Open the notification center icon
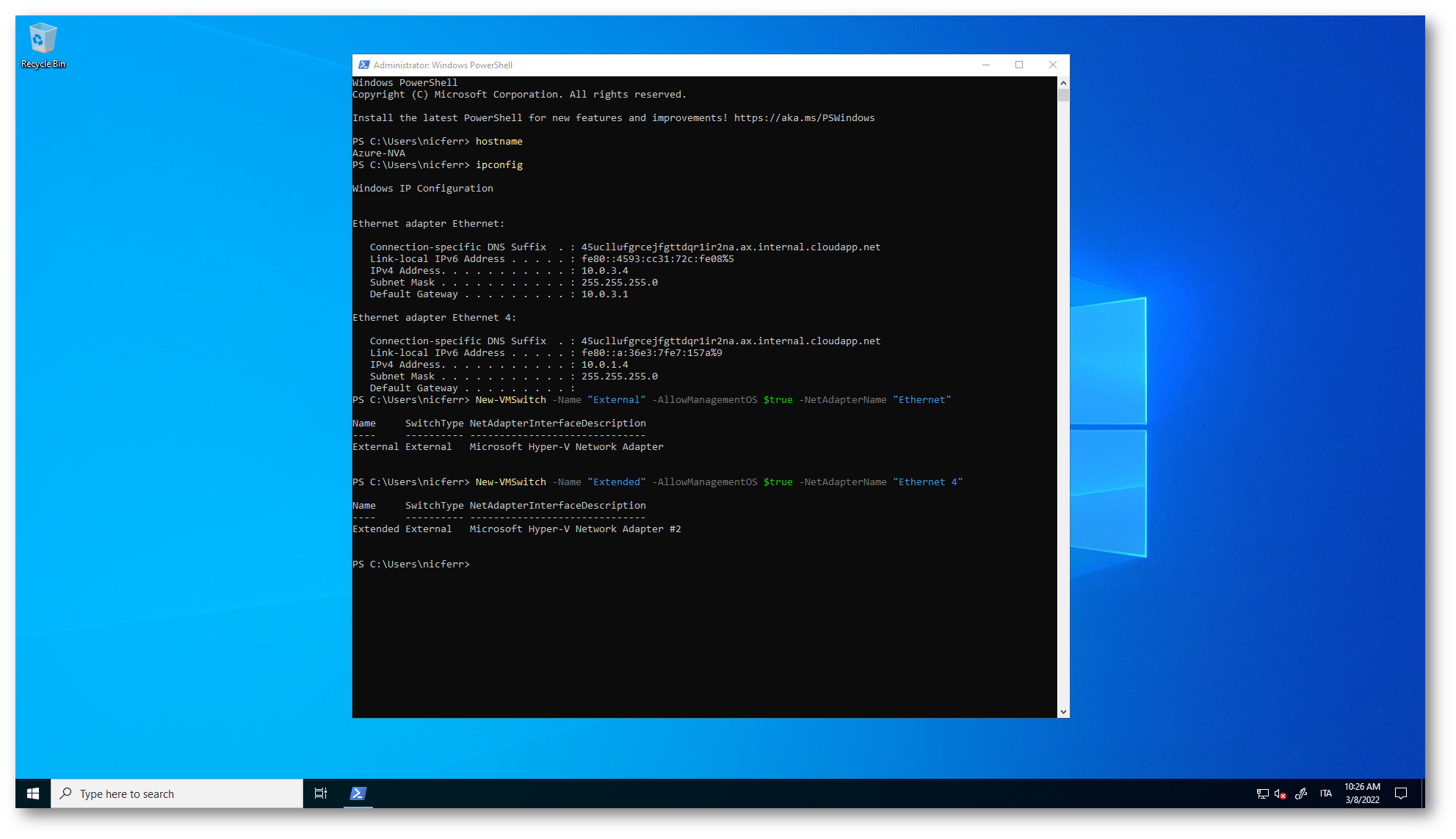Viewport: 1456px width, 839px height. coord(1401,793)
